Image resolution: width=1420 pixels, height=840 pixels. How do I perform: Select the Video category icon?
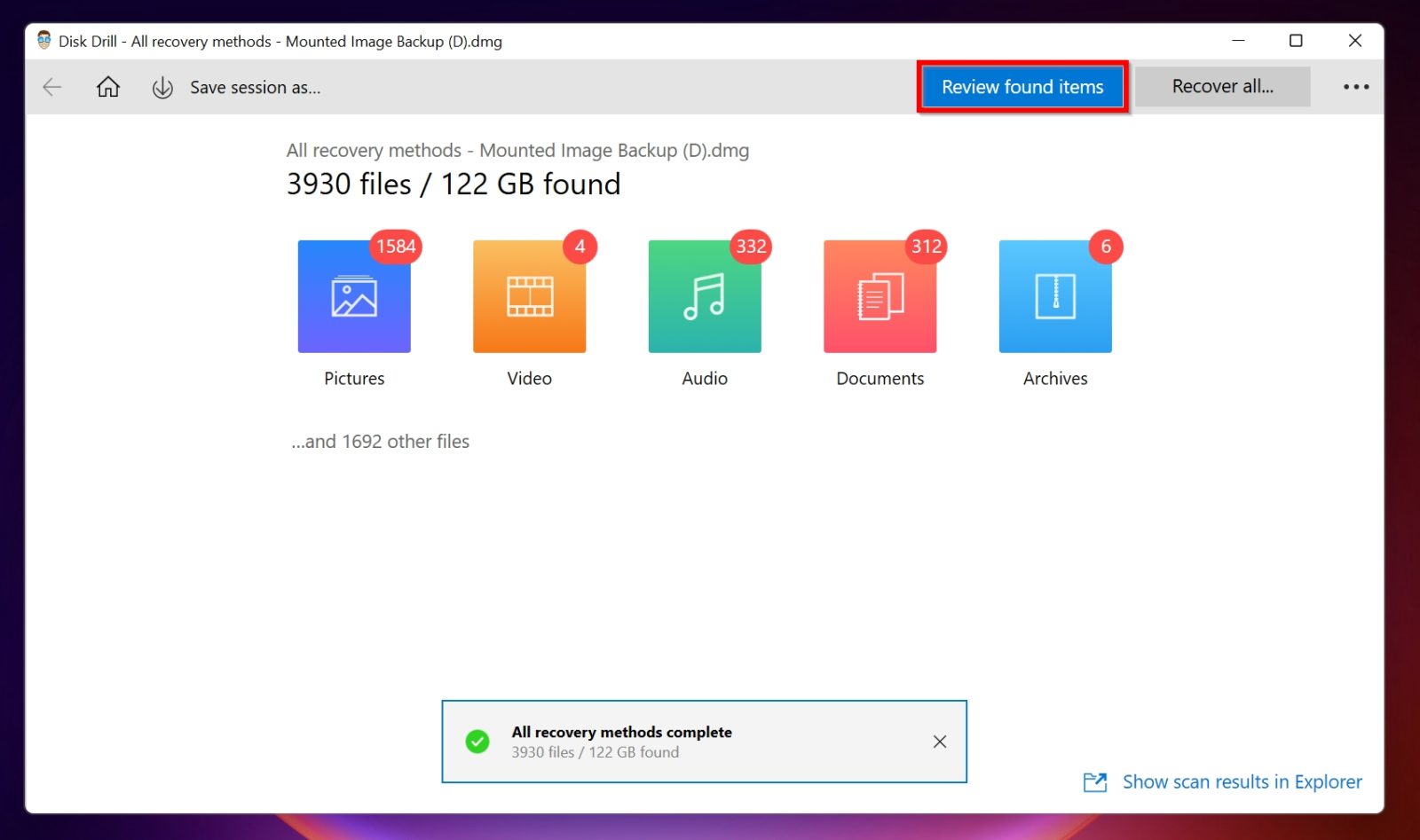click(529, 295)
